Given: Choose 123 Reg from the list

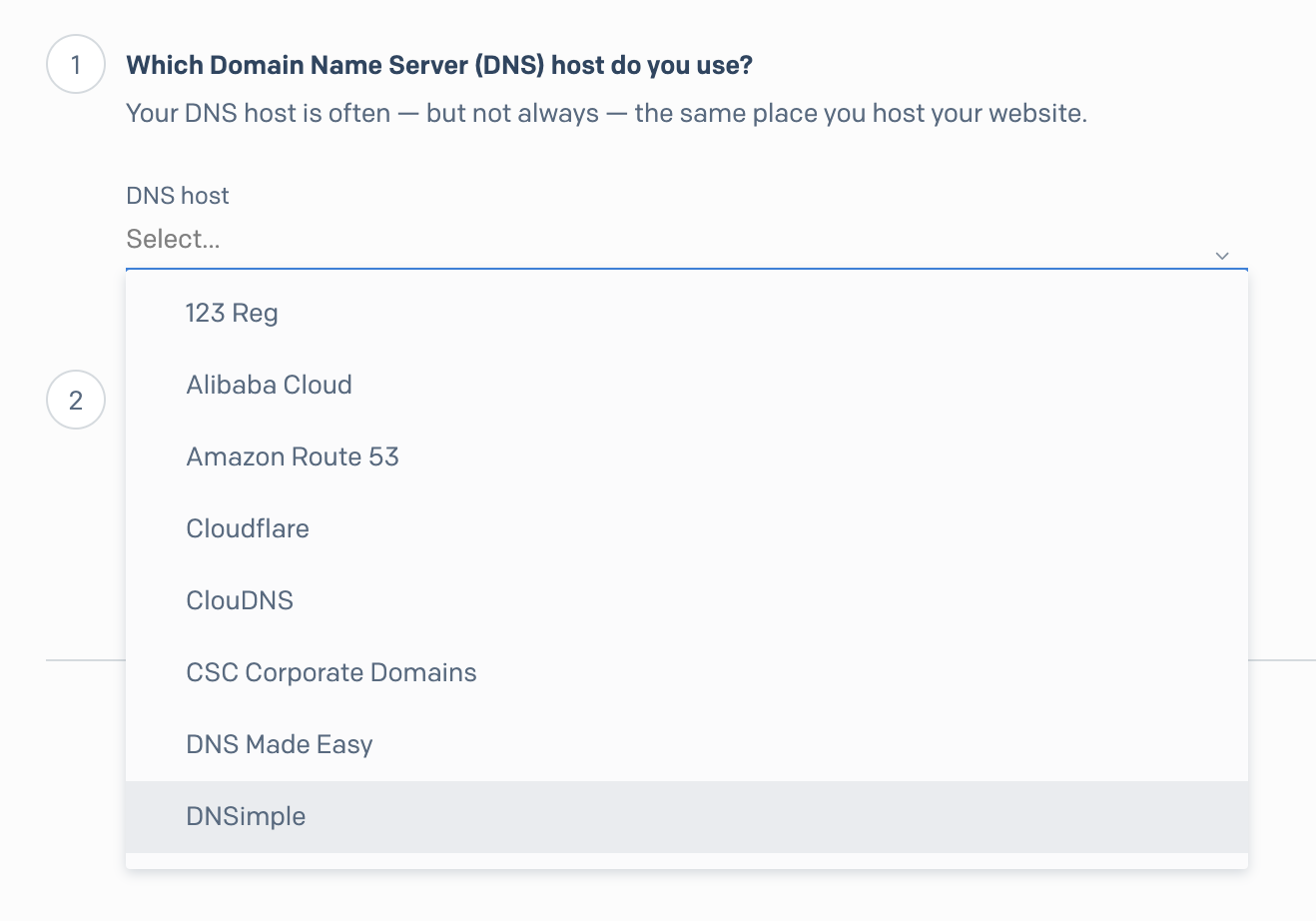Looking at the screenshot, I should [x=687, y=314].
